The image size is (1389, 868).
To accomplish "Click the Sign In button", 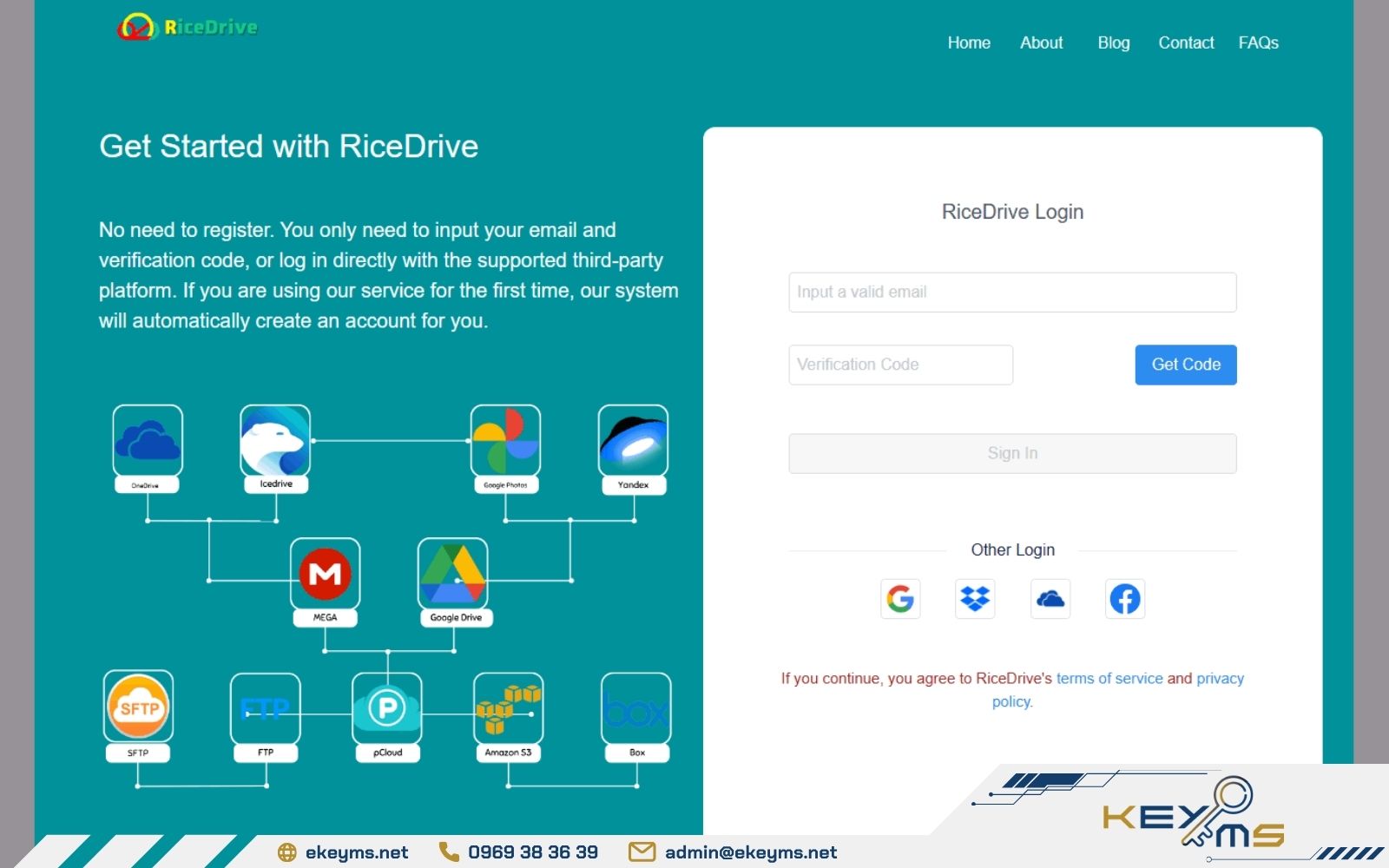I will coord(1012,452).
